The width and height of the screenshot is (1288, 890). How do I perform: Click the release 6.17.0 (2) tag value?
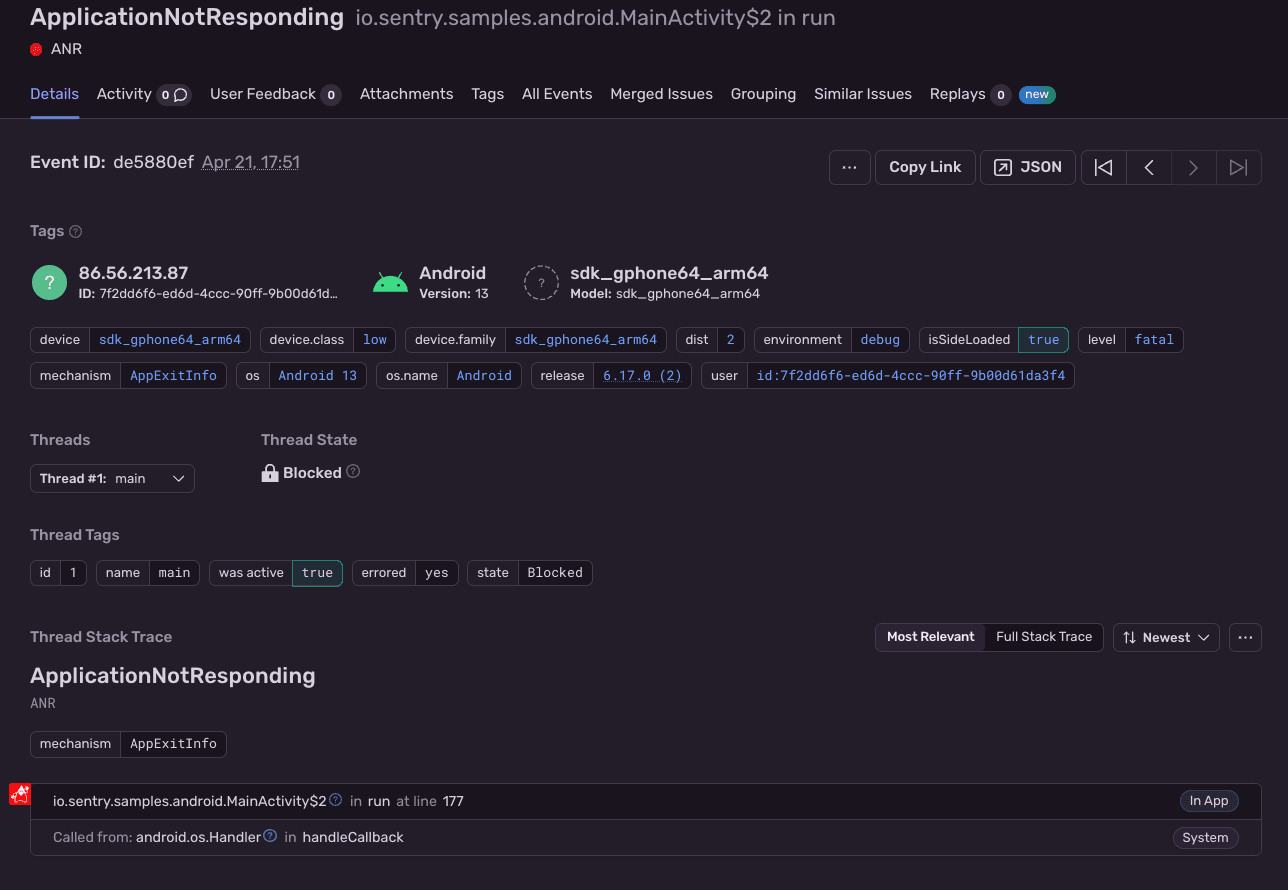point(642,376)
